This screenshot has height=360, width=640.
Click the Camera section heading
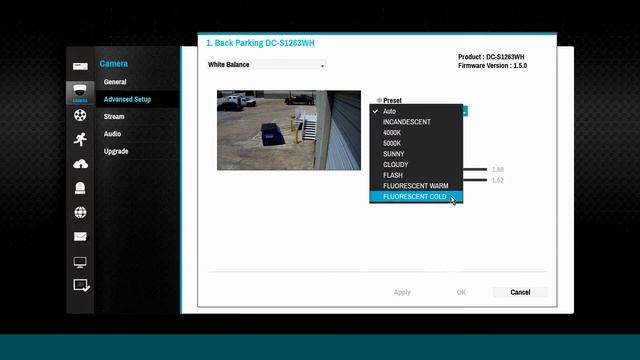click(x=114, y=64)
